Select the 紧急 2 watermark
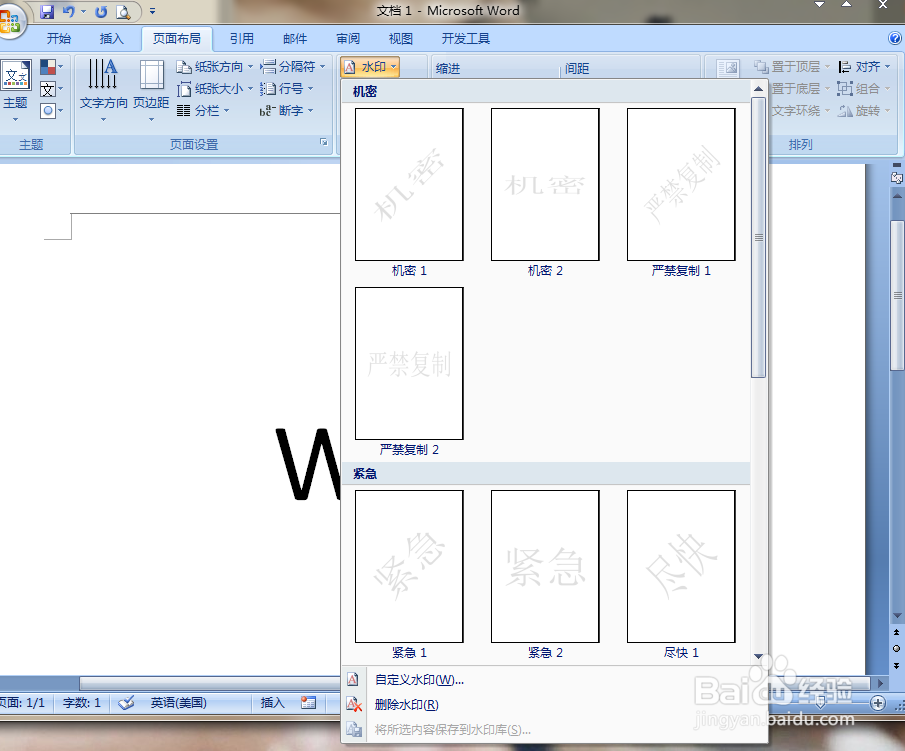This screenshot has width=905, height=751. (544, 566)
